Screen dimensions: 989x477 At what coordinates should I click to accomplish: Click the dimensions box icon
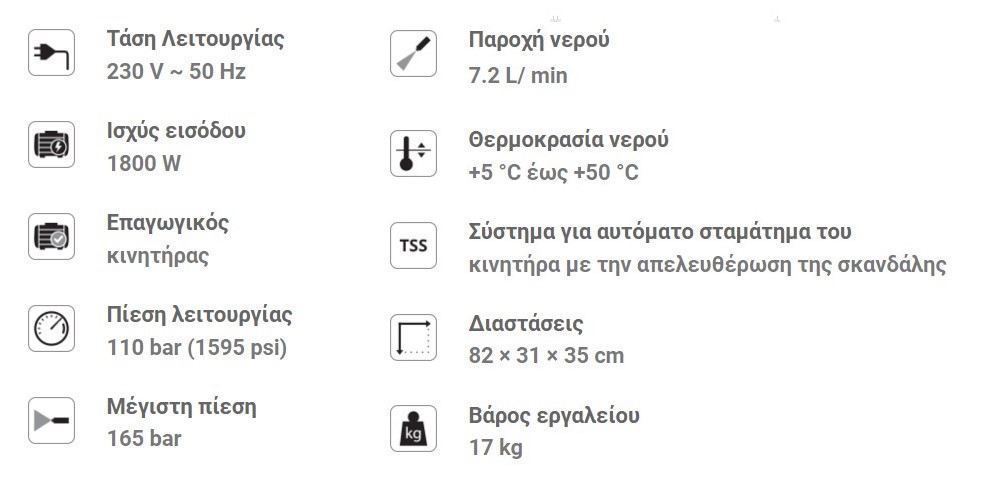click(412, 337)
